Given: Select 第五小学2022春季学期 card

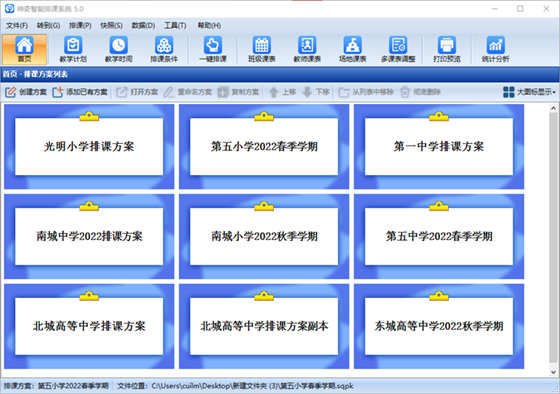Looking at the screenshot, I should tap(264, 146).
